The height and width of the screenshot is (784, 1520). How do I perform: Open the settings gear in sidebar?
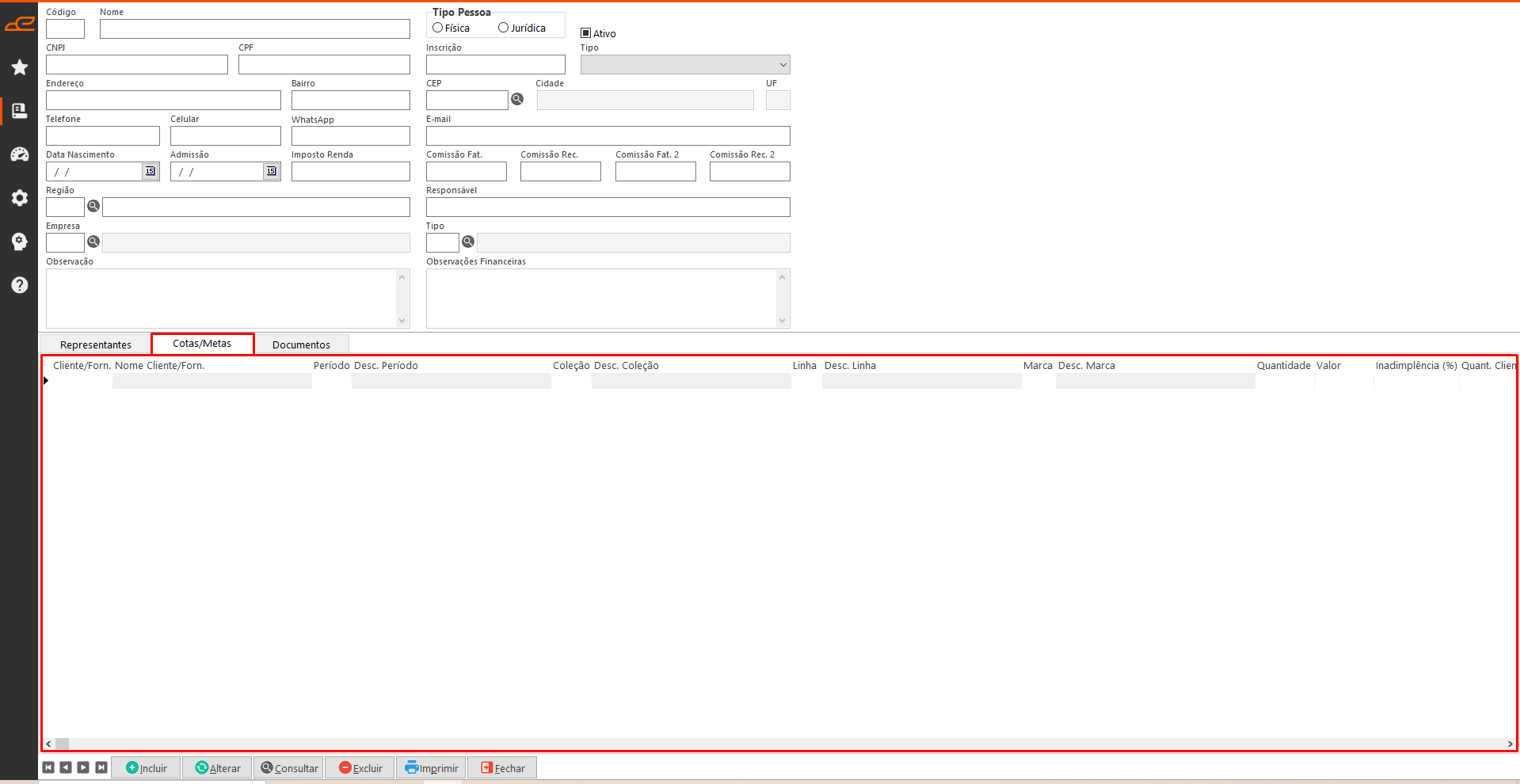pyautogui.click(x=20, y=198)
